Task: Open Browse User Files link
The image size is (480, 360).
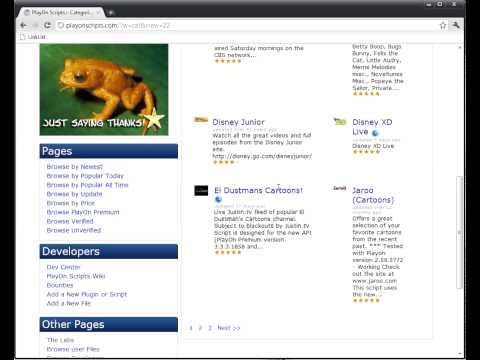Action: 73,349
